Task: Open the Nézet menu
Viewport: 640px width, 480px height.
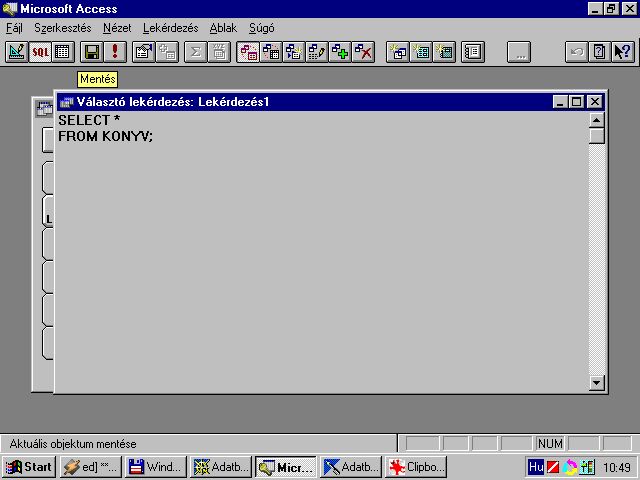Action: [117, 28]
